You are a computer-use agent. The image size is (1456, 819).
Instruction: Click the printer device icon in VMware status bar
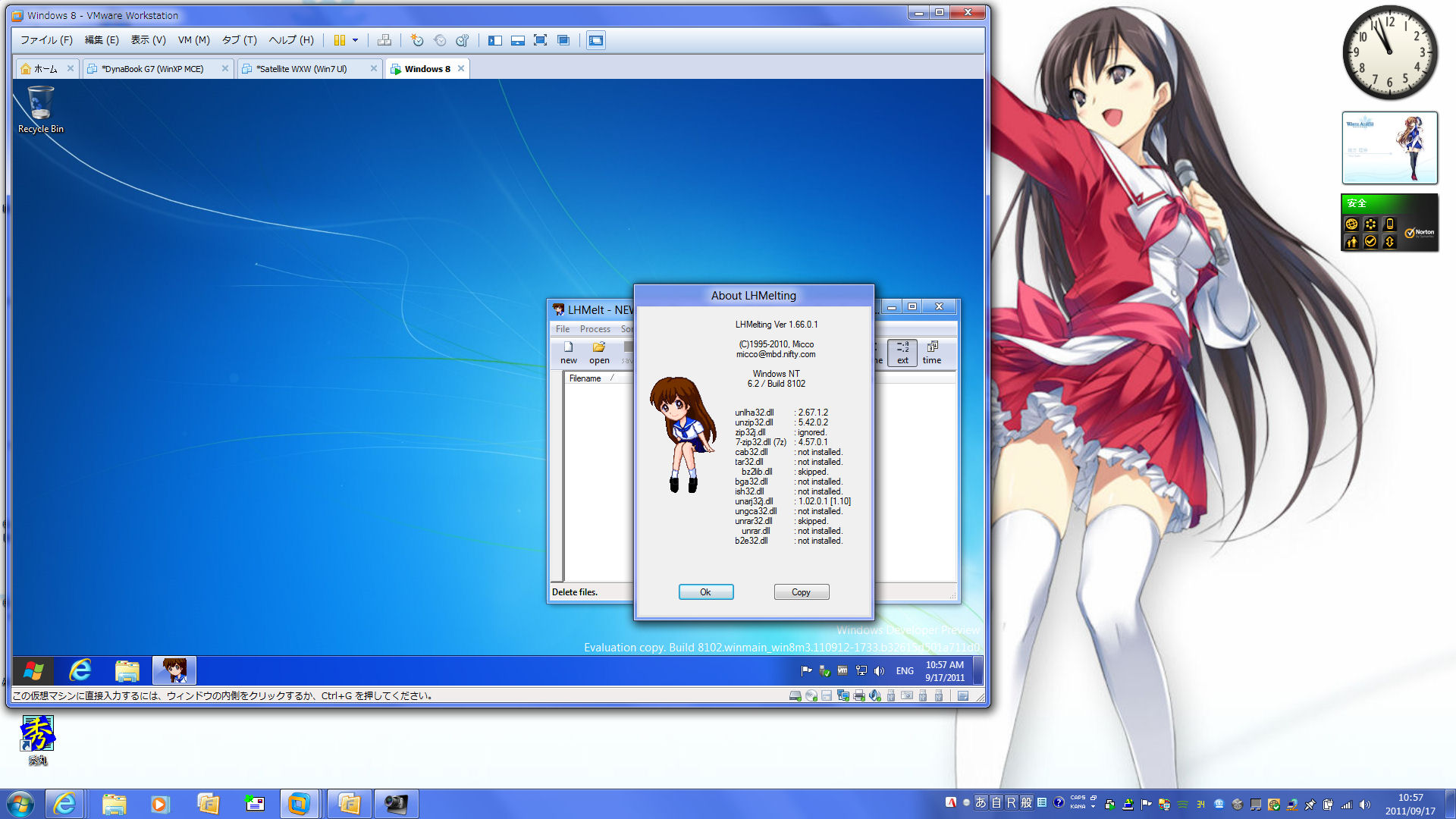pyautogui.click(x=859, y=695)
